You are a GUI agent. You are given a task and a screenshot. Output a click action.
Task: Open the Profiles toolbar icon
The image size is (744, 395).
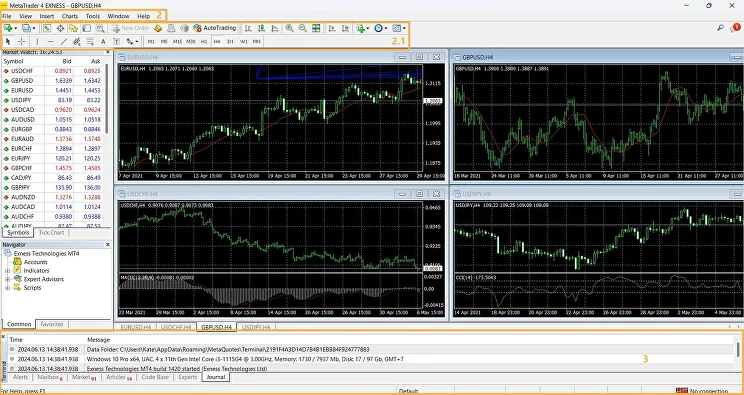(x=28, y=28)
